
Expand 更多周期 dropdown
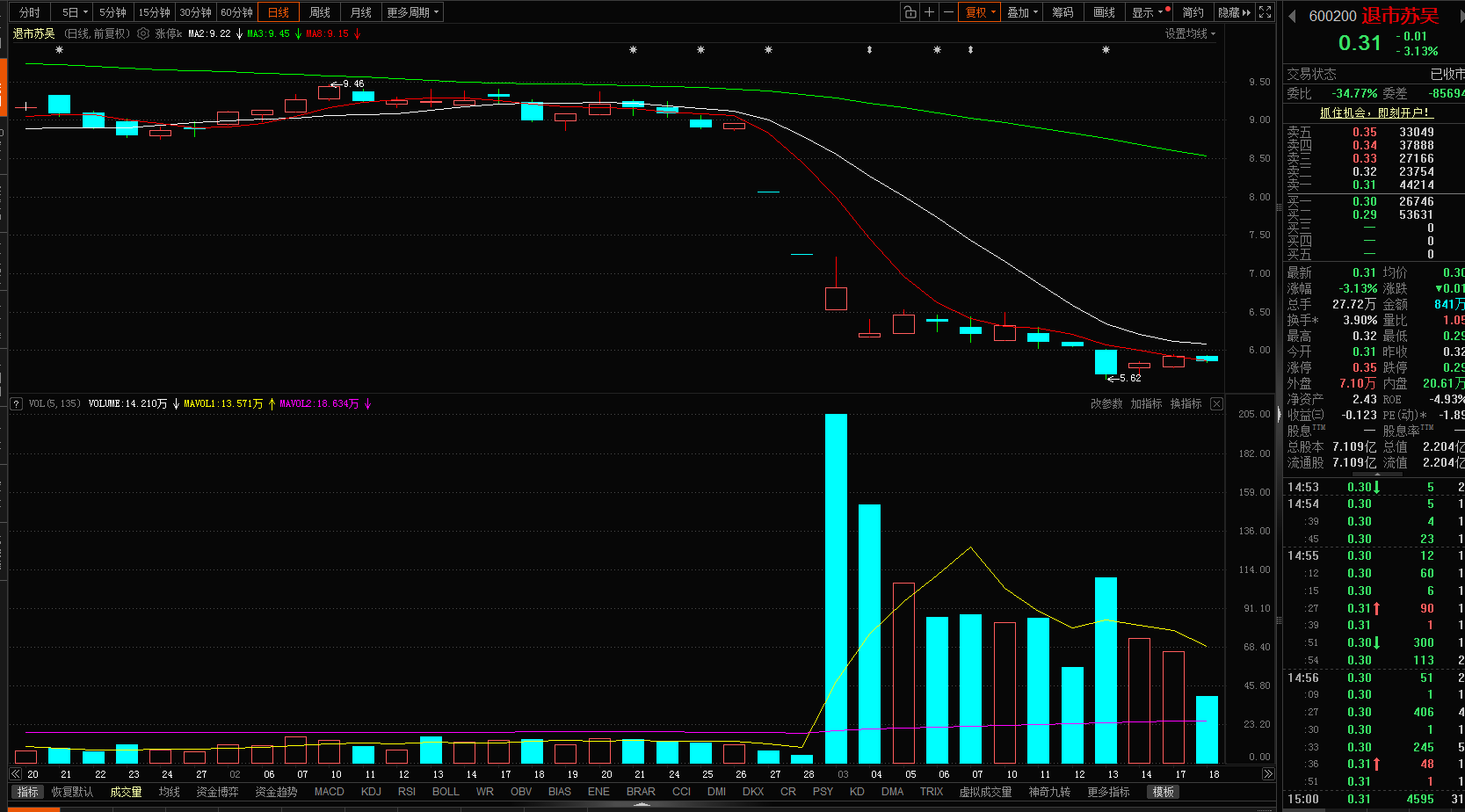[x=412, y=12]
